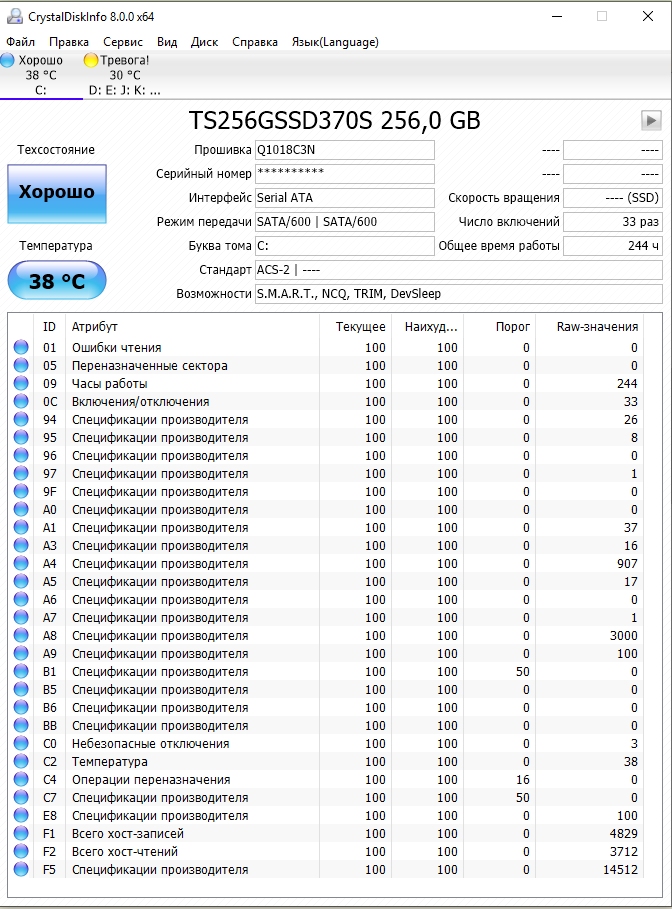Click the Порог column header
The height and width of the screenshot is (909, 672).
tap(499, 327)
